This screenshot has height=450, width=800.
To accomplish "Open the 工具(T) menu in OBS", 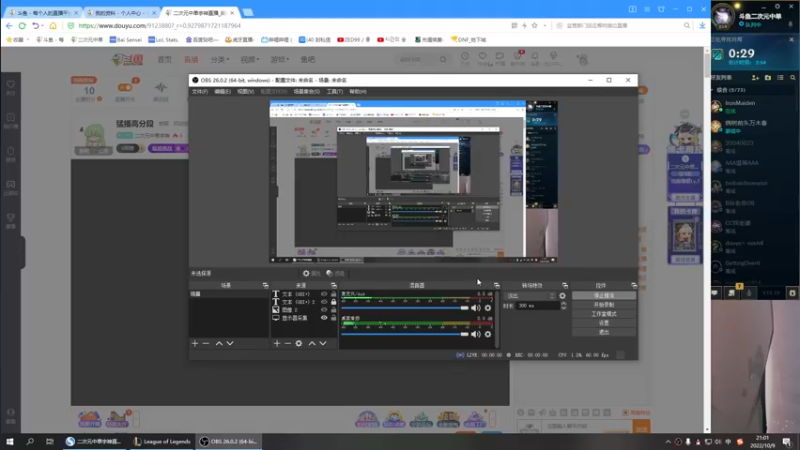I will (335, 92).
